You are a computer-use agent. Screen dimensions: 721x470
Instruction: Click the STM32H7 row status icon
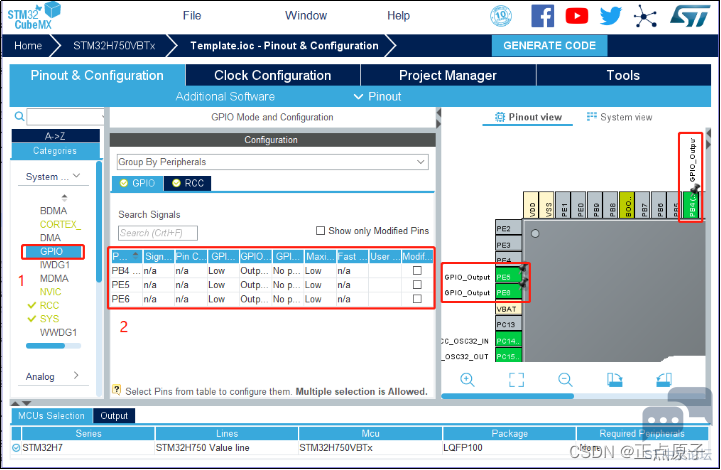point(16,447)
